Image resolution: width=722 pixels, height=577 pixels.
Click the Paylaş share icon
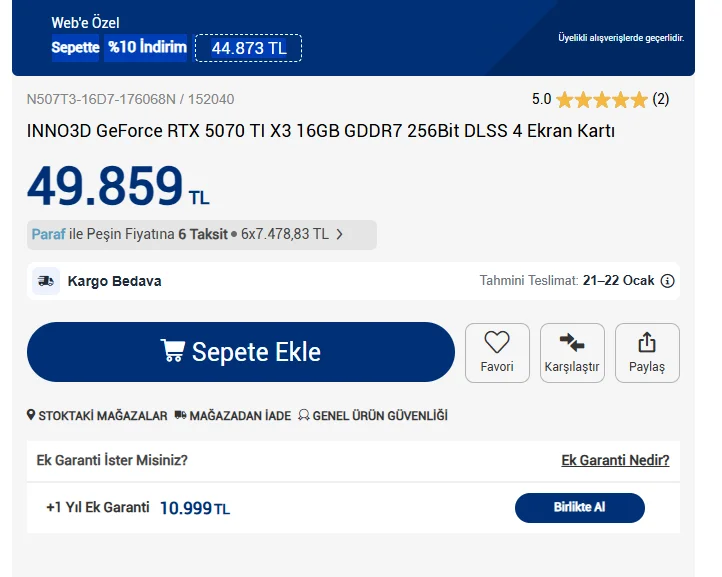tap(647, 342)
